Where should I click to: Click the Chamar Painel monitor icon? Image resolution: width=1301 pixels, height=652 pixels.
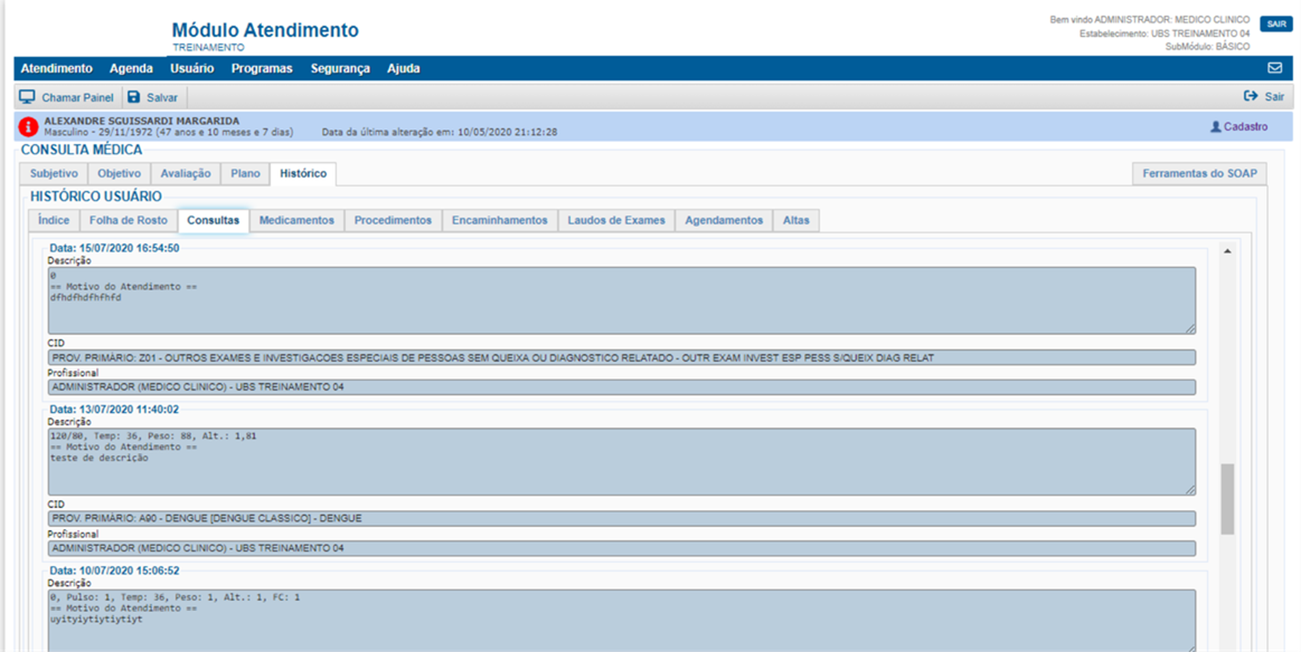pyautogui.click(x=28, y=97)
